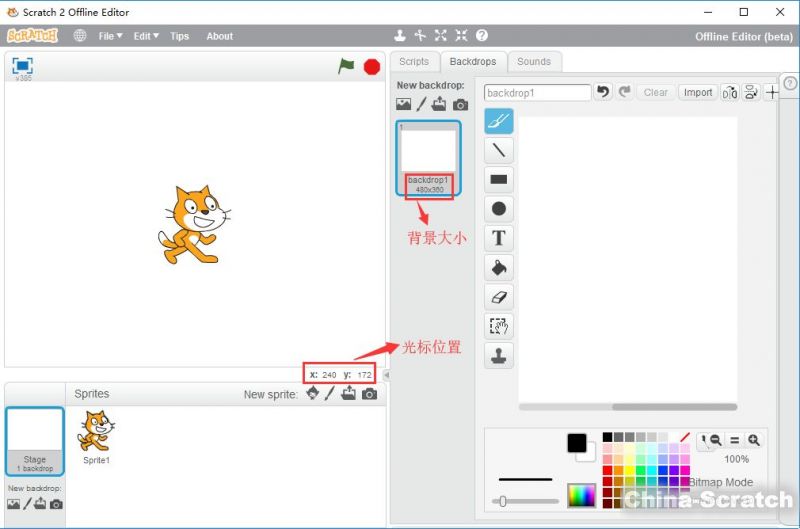800x529 pixels.
Task: Switch to the Sounds tab
Action: (x=534, y=62)
